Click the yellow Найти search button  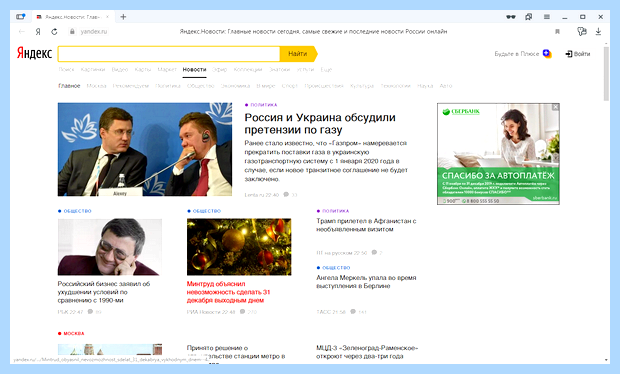tap(298, 54)
